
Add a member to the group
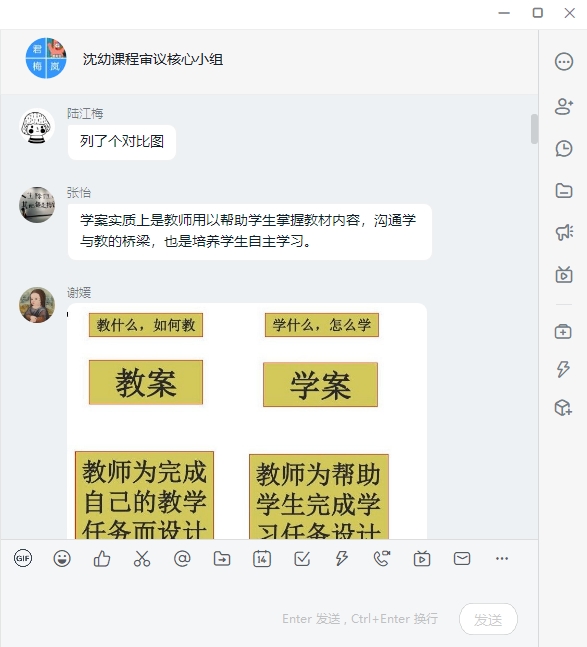tap(564, 106)
